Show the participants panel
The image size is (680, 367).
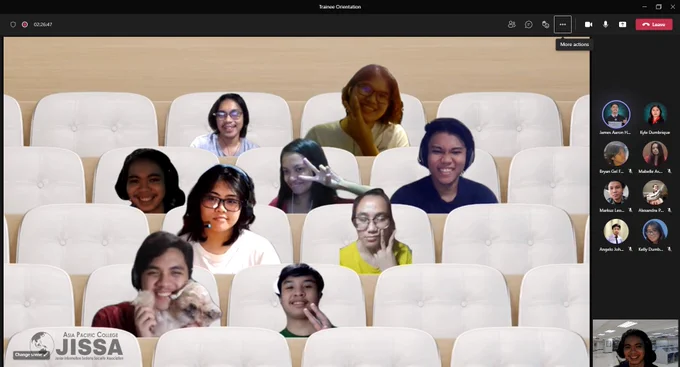[x=512, y=24]
